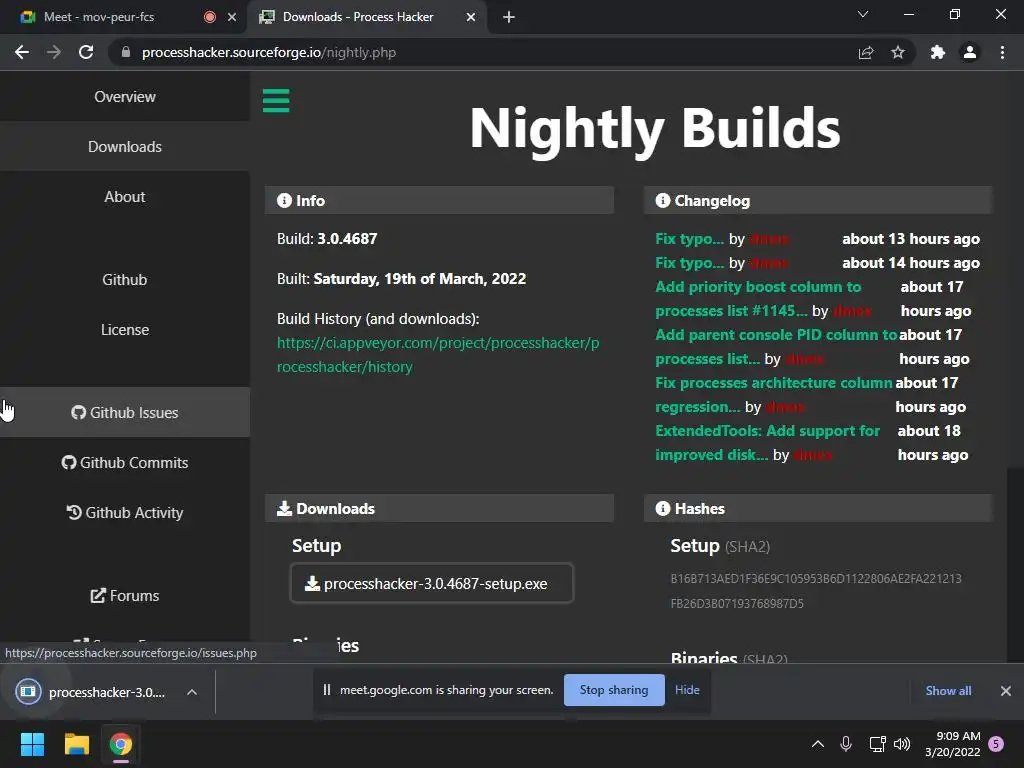Select the build number 3.0.4687 text
Viewport: 1024px width, 768px height.
point(347,239)
